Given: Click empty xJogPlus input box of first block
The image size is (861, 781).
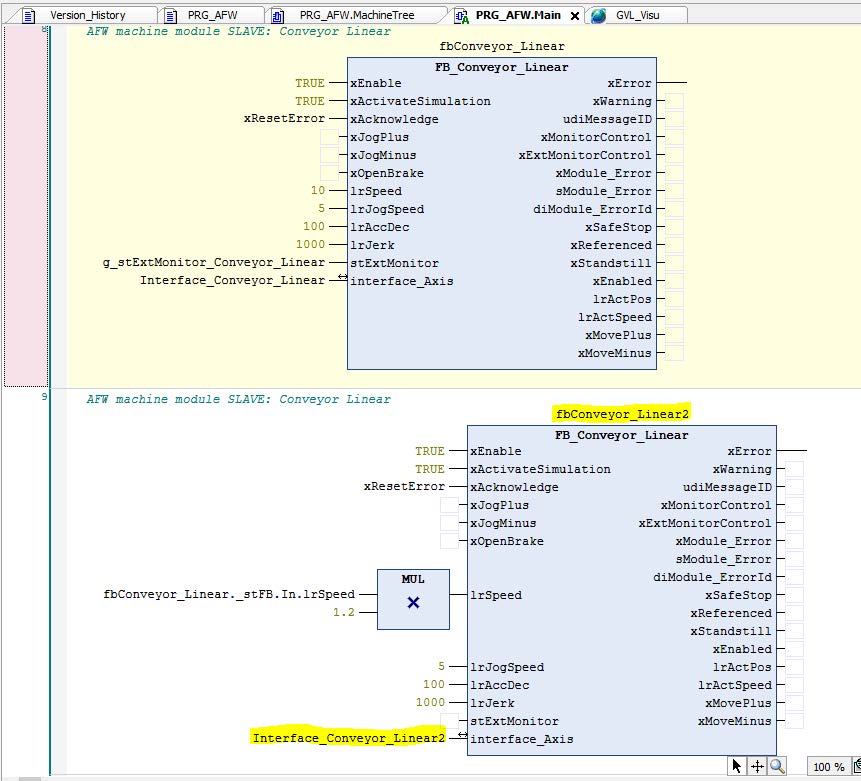Looking at the screenshot, I should pos(329,138).
